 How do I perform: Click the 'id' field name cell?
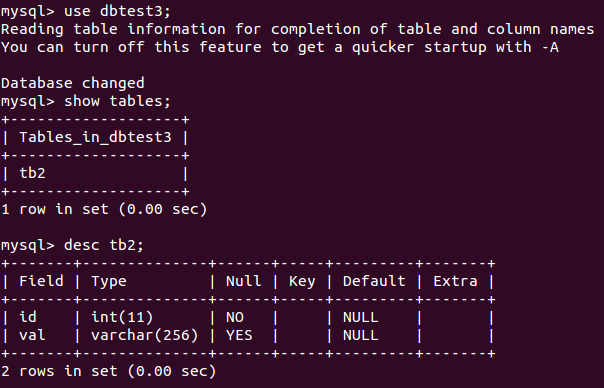28,317
